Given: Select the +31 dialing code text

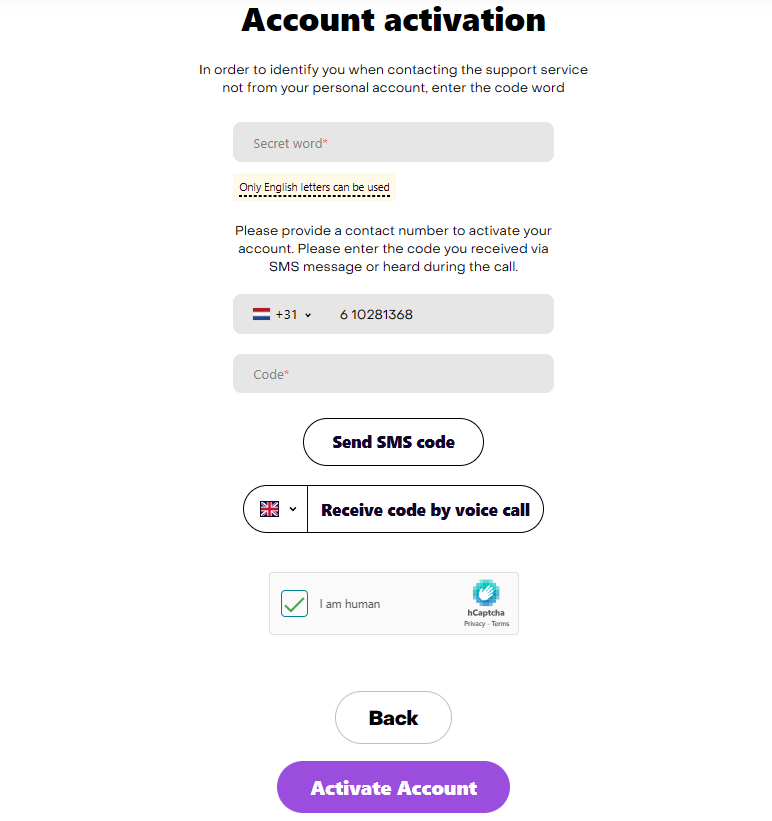Looking at the screenshot, I should click(286, 315).
